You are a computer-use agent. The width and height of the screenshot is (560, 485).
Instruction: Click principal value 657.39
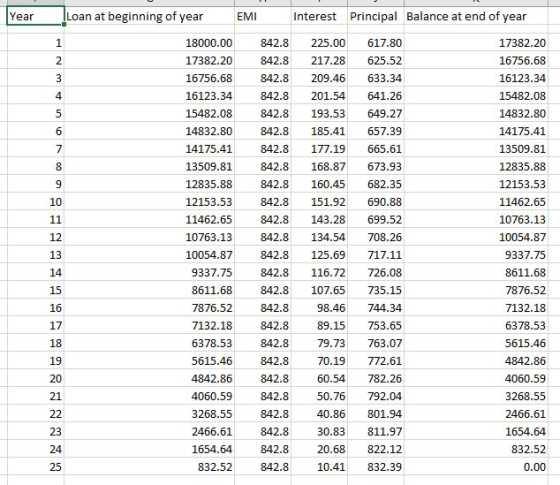(376, 131)
